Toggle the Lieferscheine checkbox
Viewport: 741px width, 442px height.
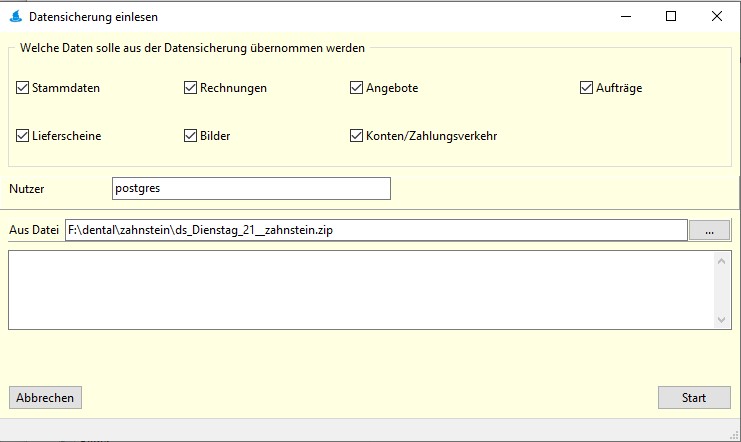[23, 136]
